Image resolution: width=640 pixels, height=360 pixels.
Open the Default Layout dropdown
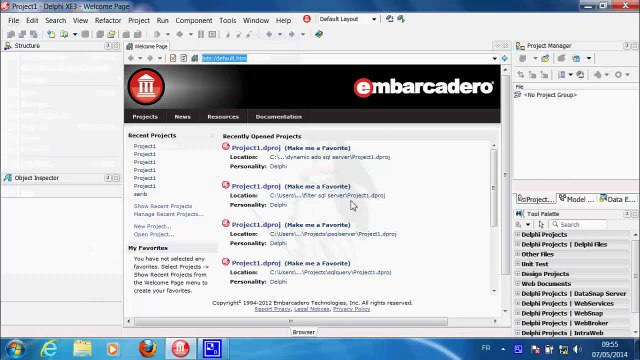tap(374, 19)
